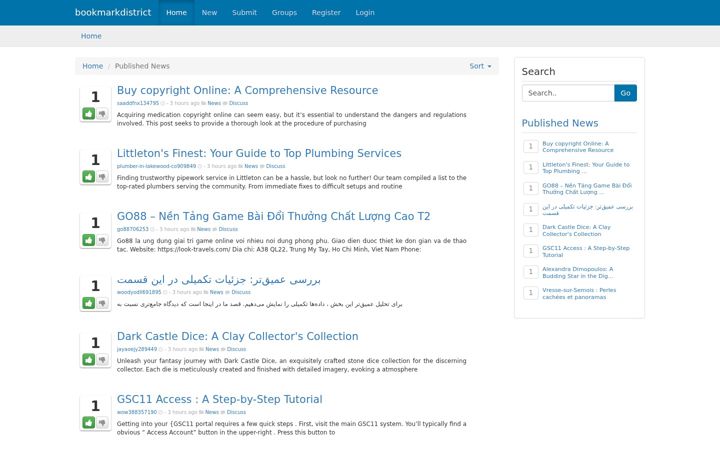This screenshot has height=450, width=720.
Task: Open user profile jayaoejy289449
Action: (x=137, y=349)
